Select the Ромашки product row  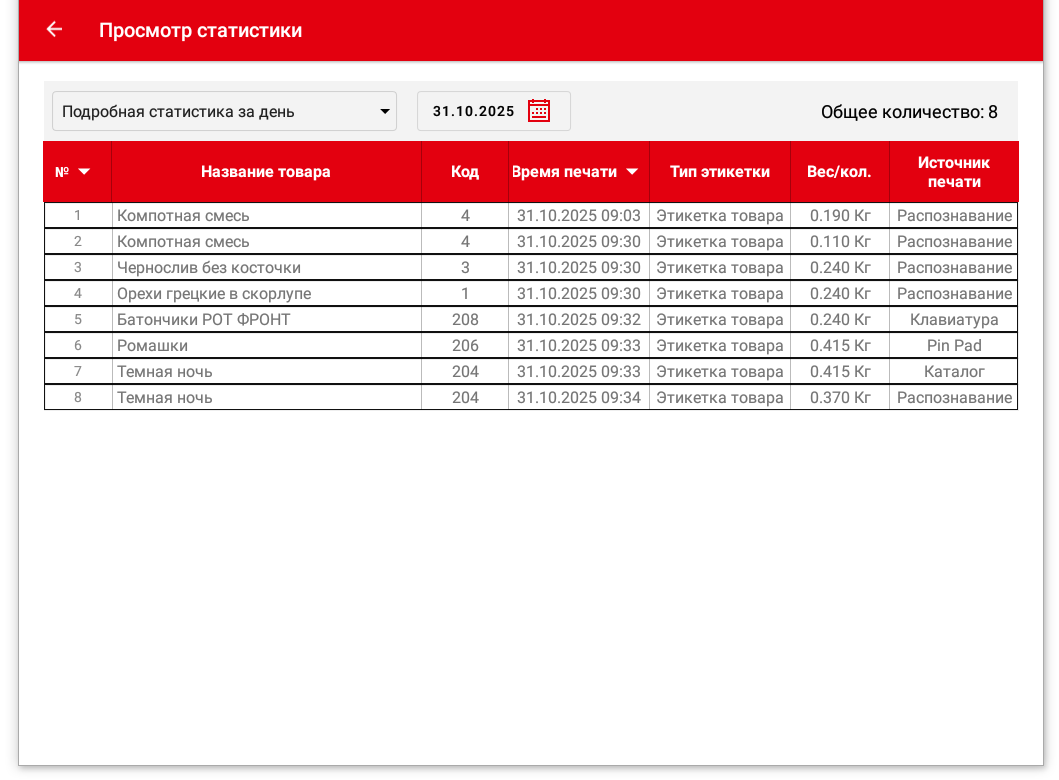click(153, 346)
